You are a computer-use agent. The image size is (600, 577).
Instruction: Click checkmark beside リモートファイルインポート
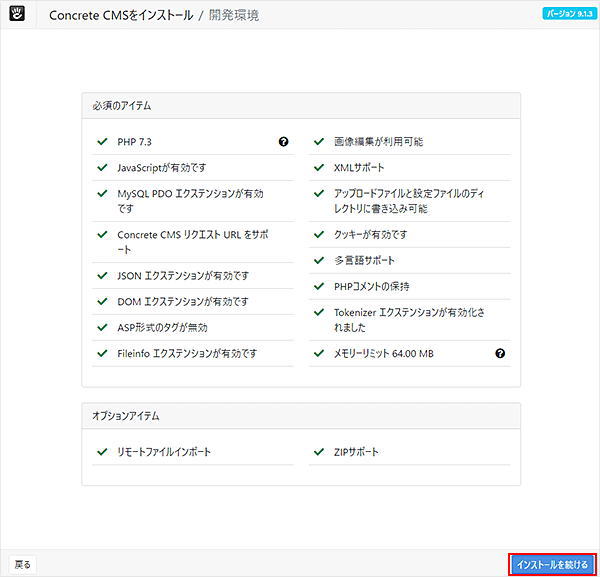pyautogui.click(x=102, y=452)
